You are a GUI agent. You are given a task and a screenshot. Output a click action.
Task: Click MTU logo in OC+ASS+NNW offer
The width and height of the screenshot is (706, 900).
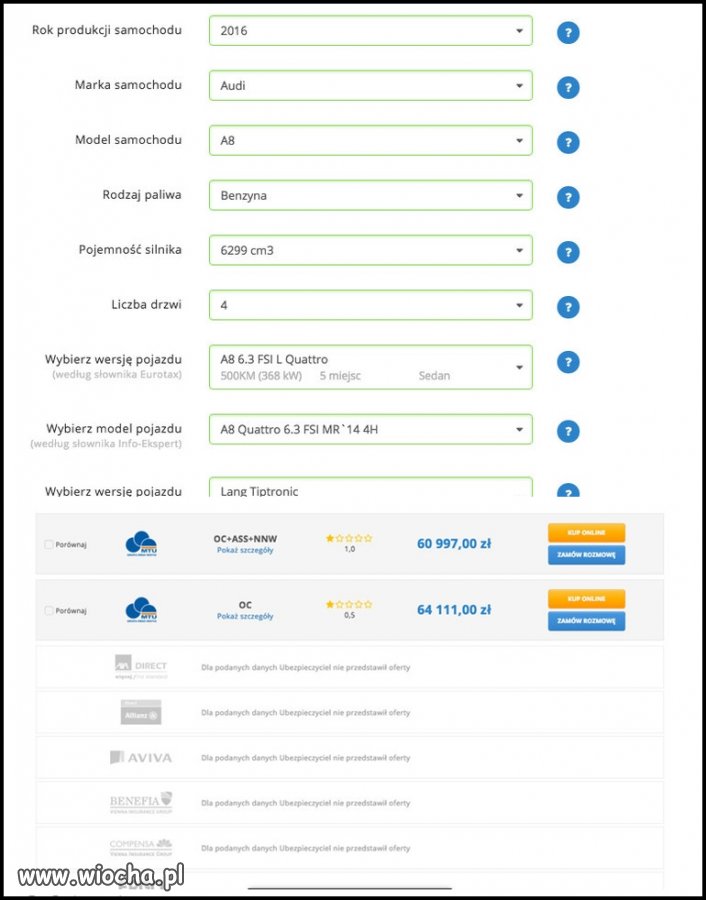click(141, 544)
